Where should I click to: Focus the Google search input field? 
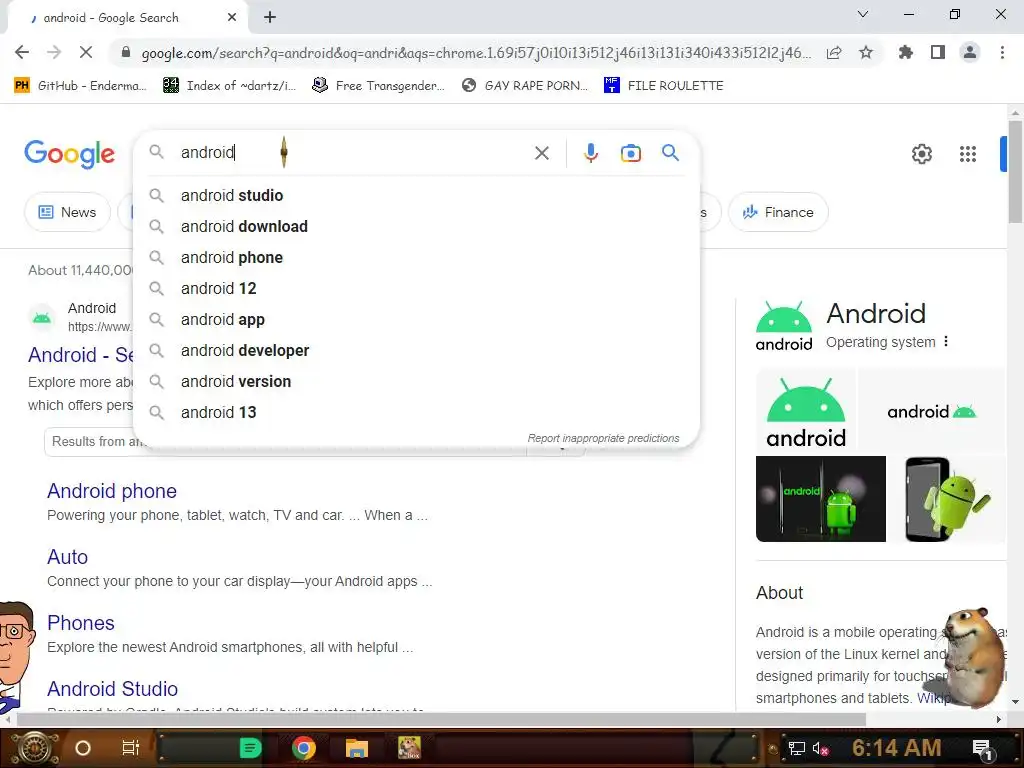(353, 153)
